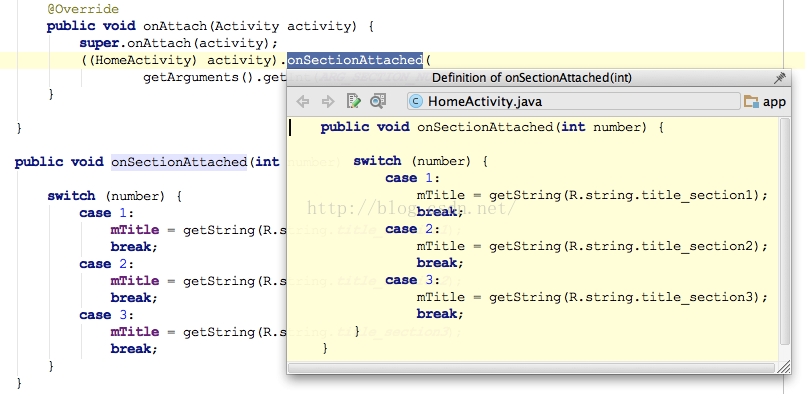Click the popup's vertical scrollbar
The height and width of the screenshot is (394, 805).
click(784, 232)
